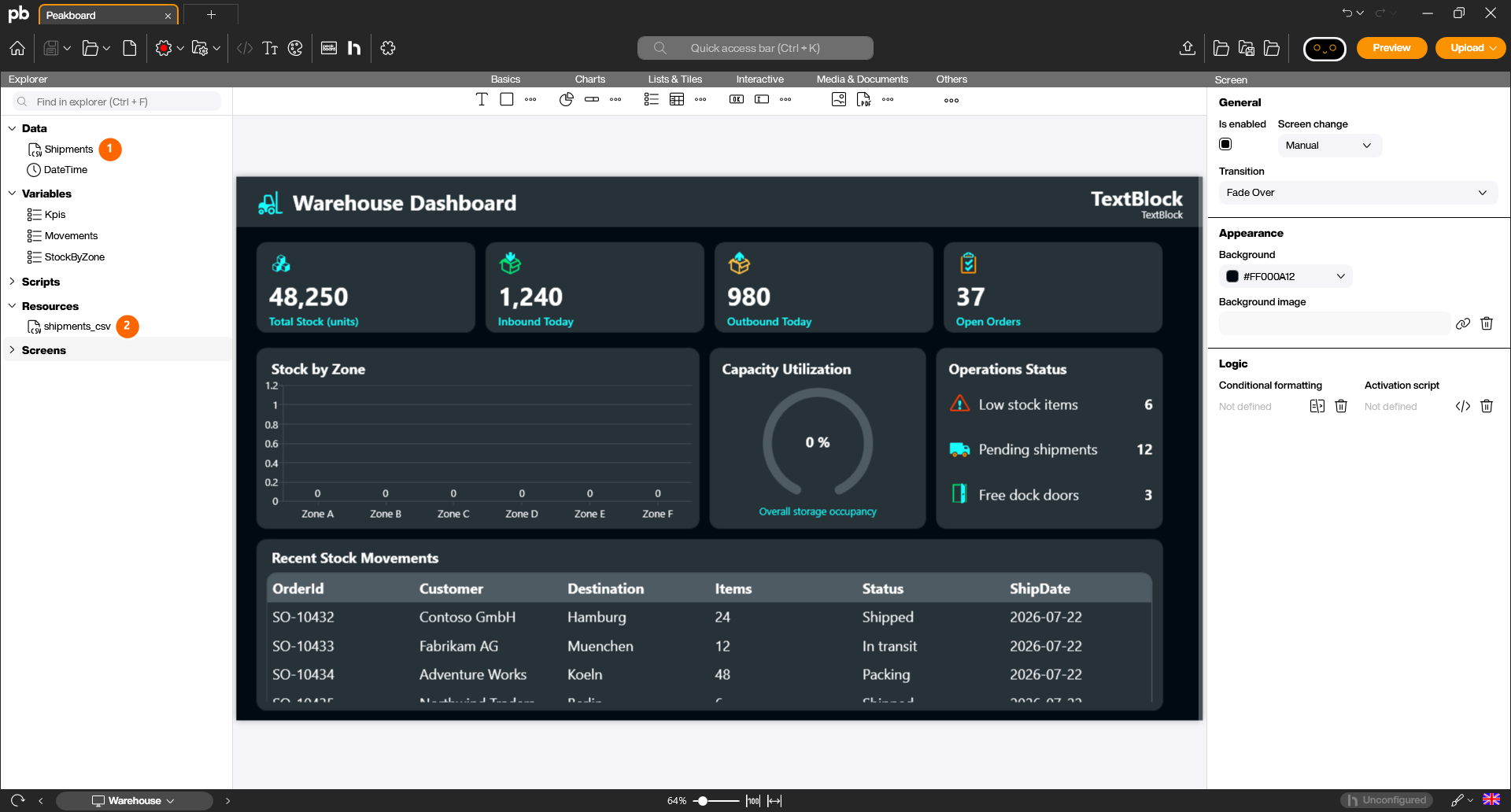This screenshot has width=1511, height=812.
Task: Open the Others controls ellipsis
Action: [x=951, y=100]
